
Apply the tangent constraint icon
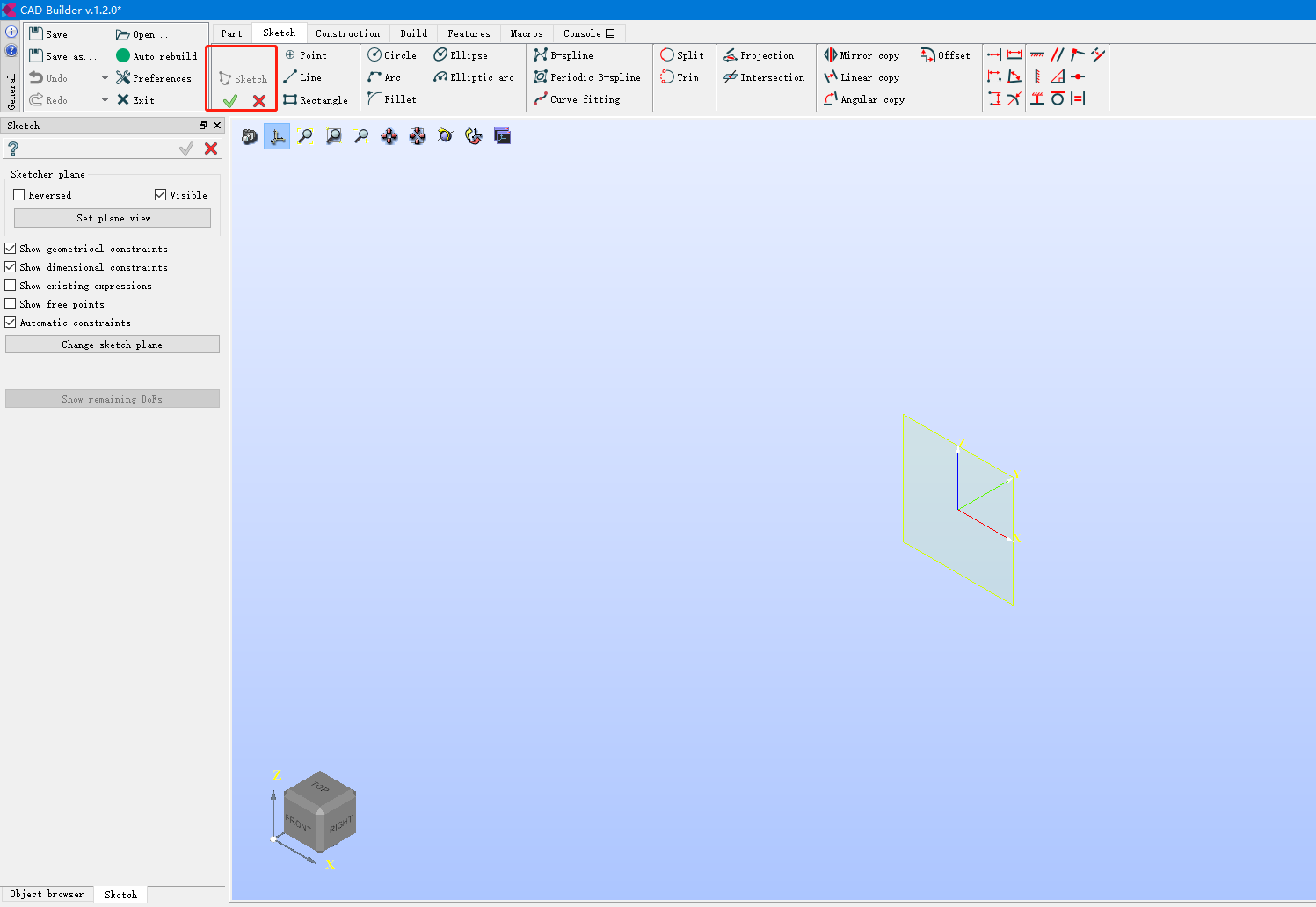click(1058, 98)
